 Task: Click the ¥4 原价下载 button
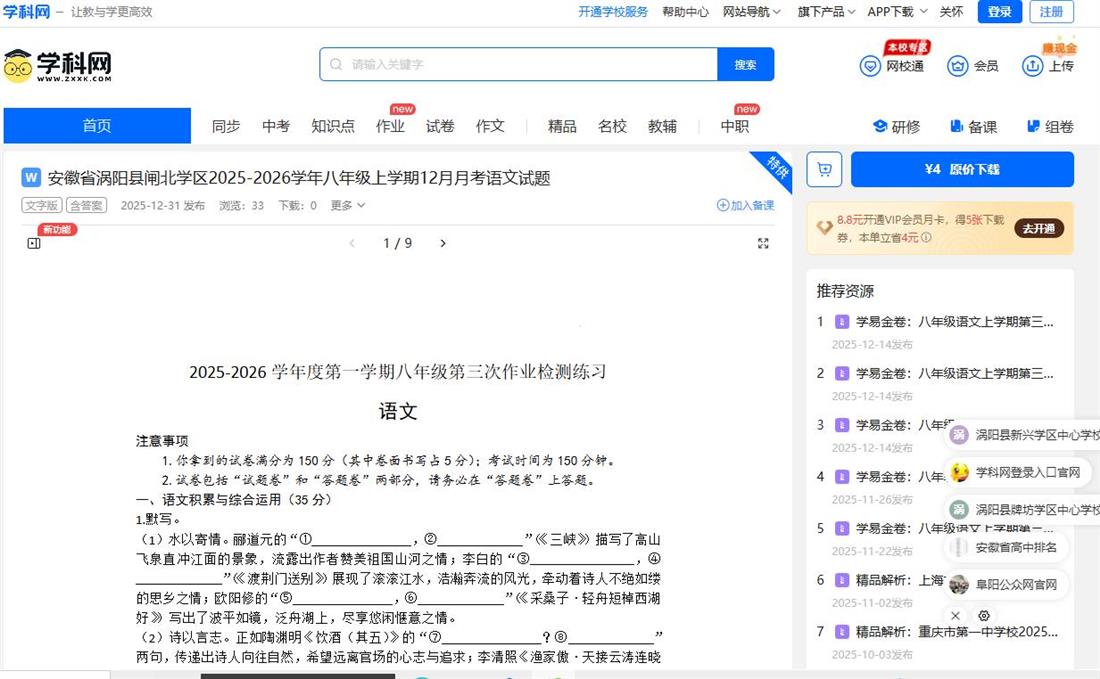(961, 169)
